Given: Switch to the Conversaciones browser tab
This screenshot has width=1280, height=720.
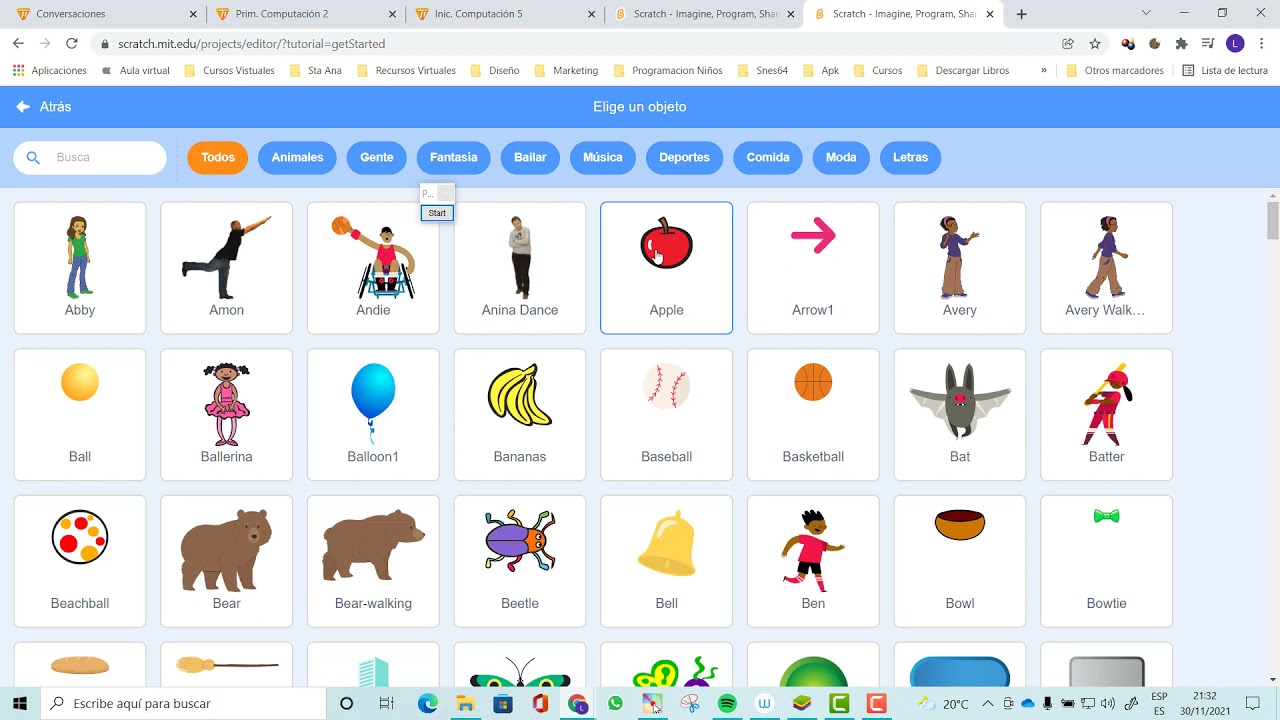Looking at the screenshot, I should tap(105, 14).
